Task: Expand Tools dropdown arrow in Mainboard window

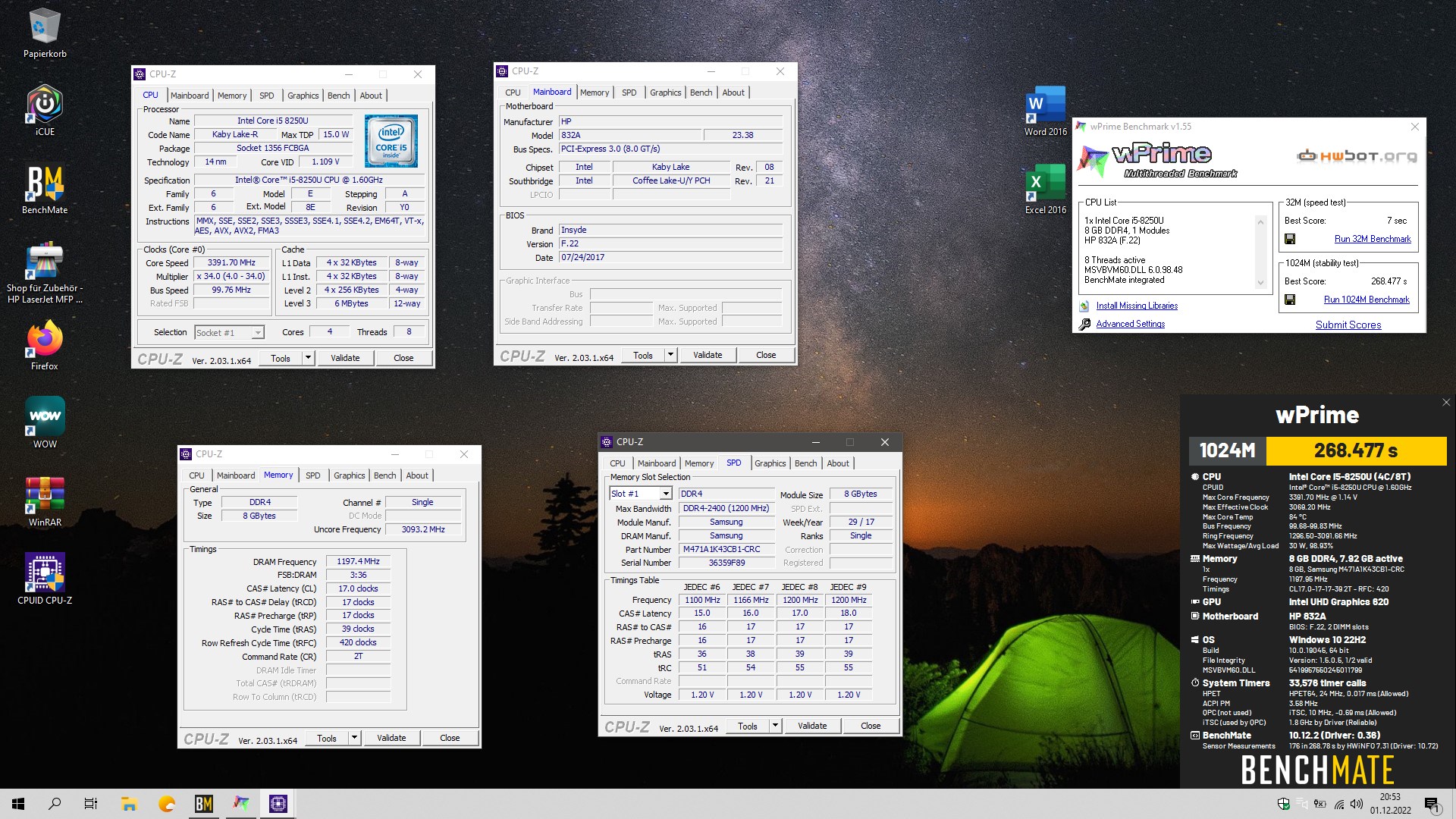Action: [x=670, y=355]
